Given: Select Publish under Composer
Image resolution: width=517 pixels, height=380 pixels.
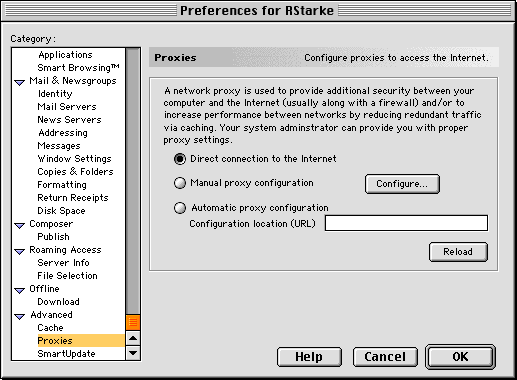Looking at the screenshot, I should [x=54, y=237].
